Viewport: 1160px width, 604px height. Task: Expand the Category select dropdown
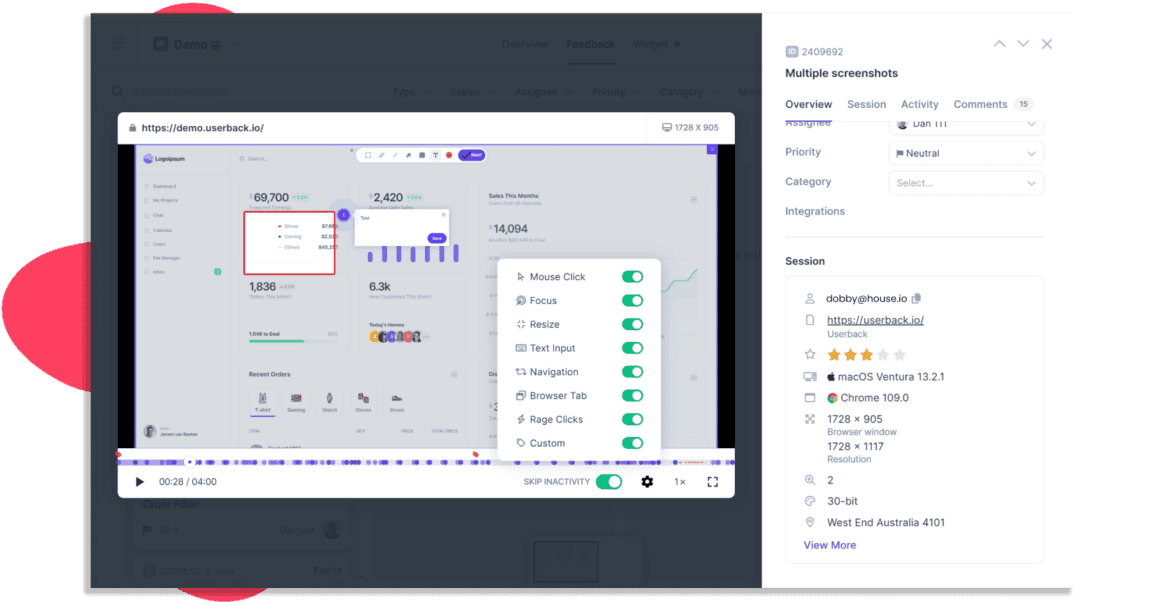pos(966,183)
